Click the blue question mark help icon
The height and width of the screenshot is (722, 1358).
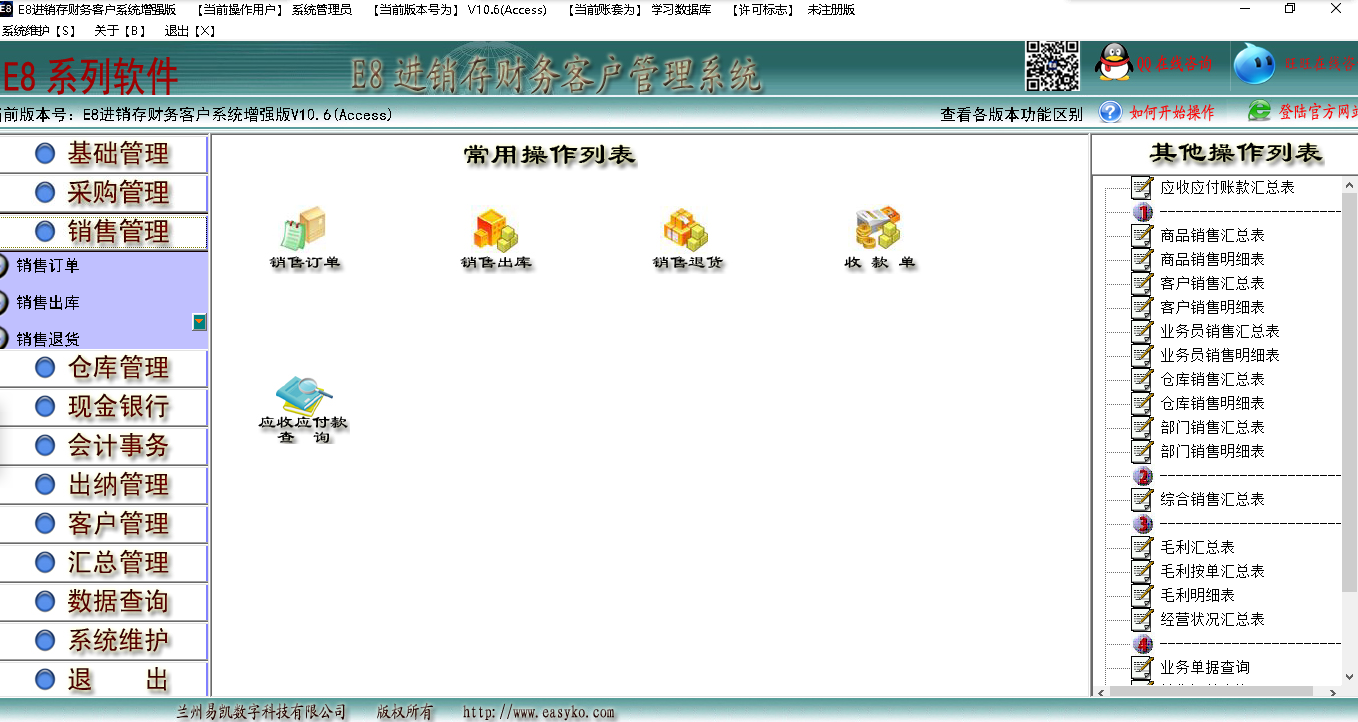click(x=1110, y=112)
